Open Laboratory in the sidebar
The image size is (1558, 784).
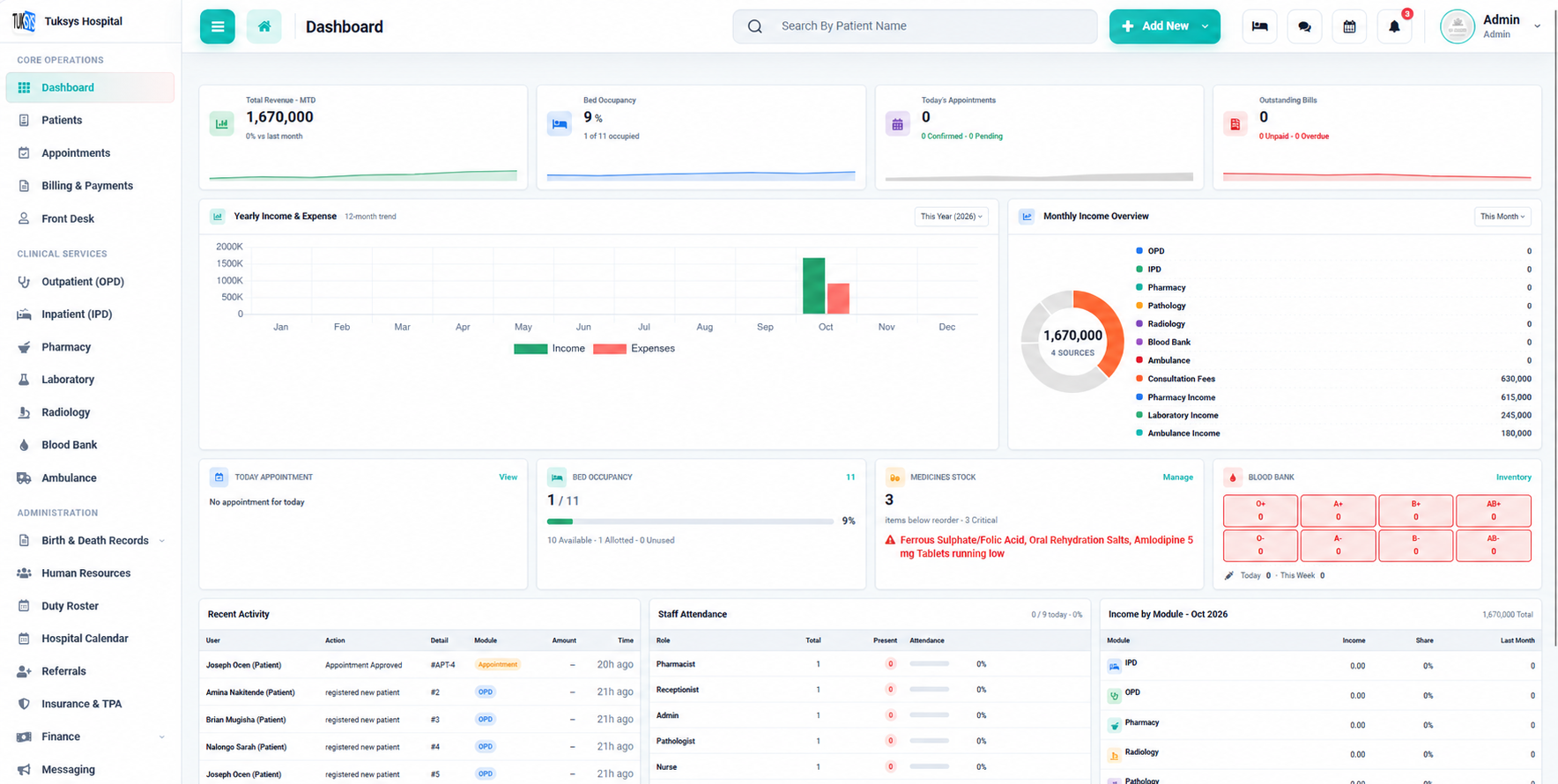pos(91,380)
